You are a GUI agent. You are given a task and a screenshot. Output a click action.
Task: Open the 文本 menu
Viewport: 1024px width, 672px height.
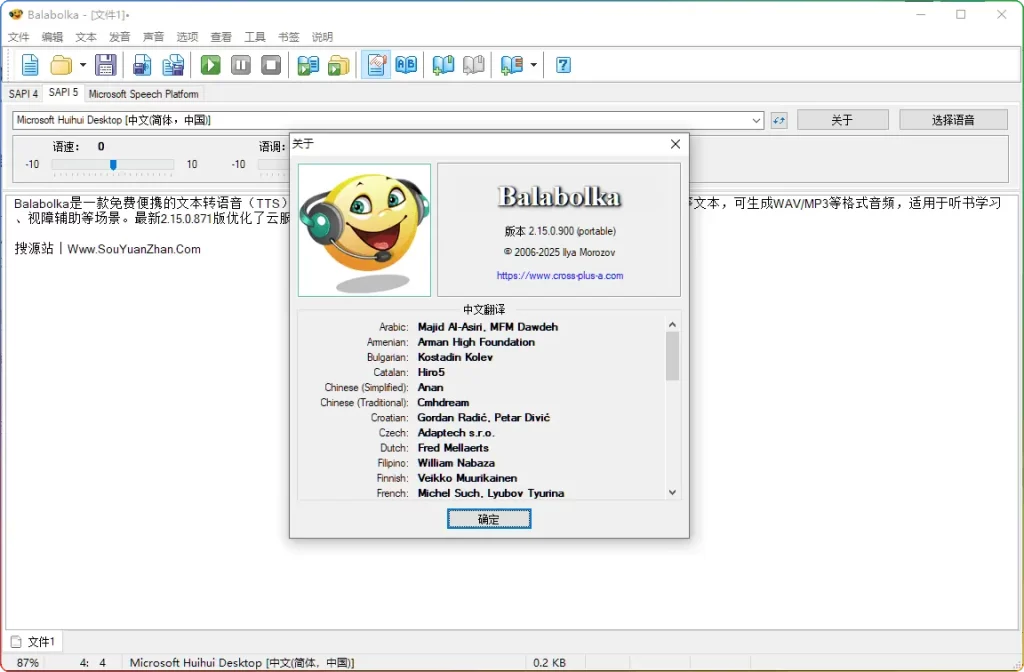(x=86, y=37)
